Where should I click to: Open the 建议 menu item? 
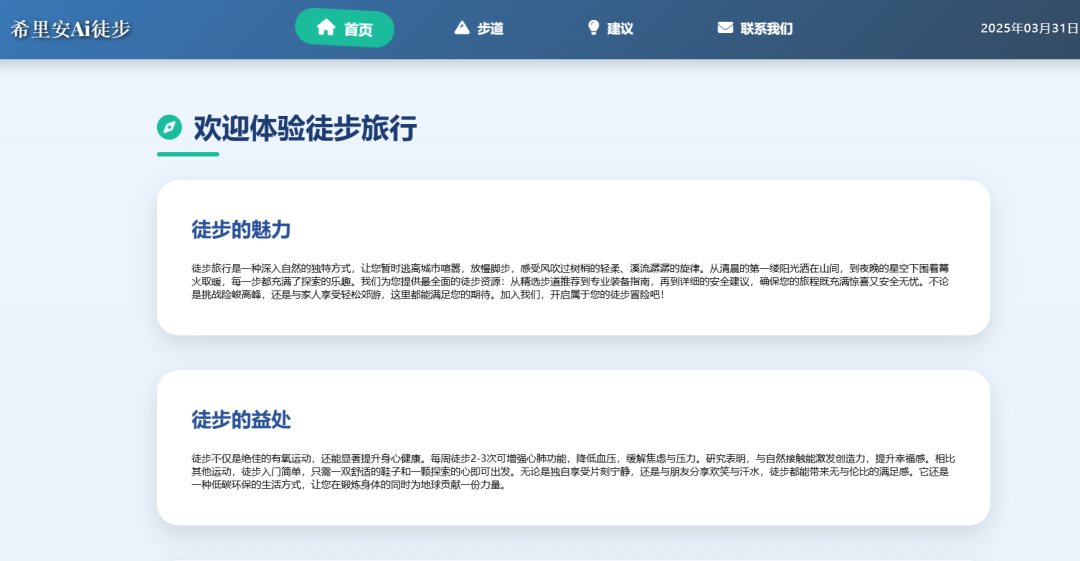tap(610, 28)
